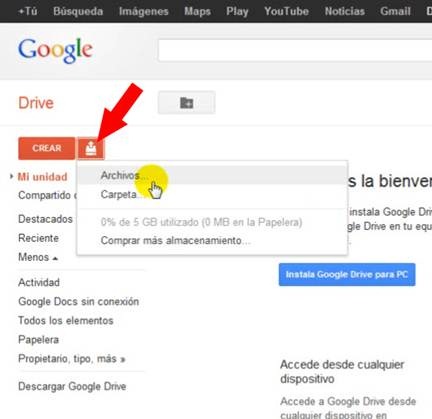Go to Imágenes in the top bar
This screenshot has height=419, width=432.
click(144, 11)
